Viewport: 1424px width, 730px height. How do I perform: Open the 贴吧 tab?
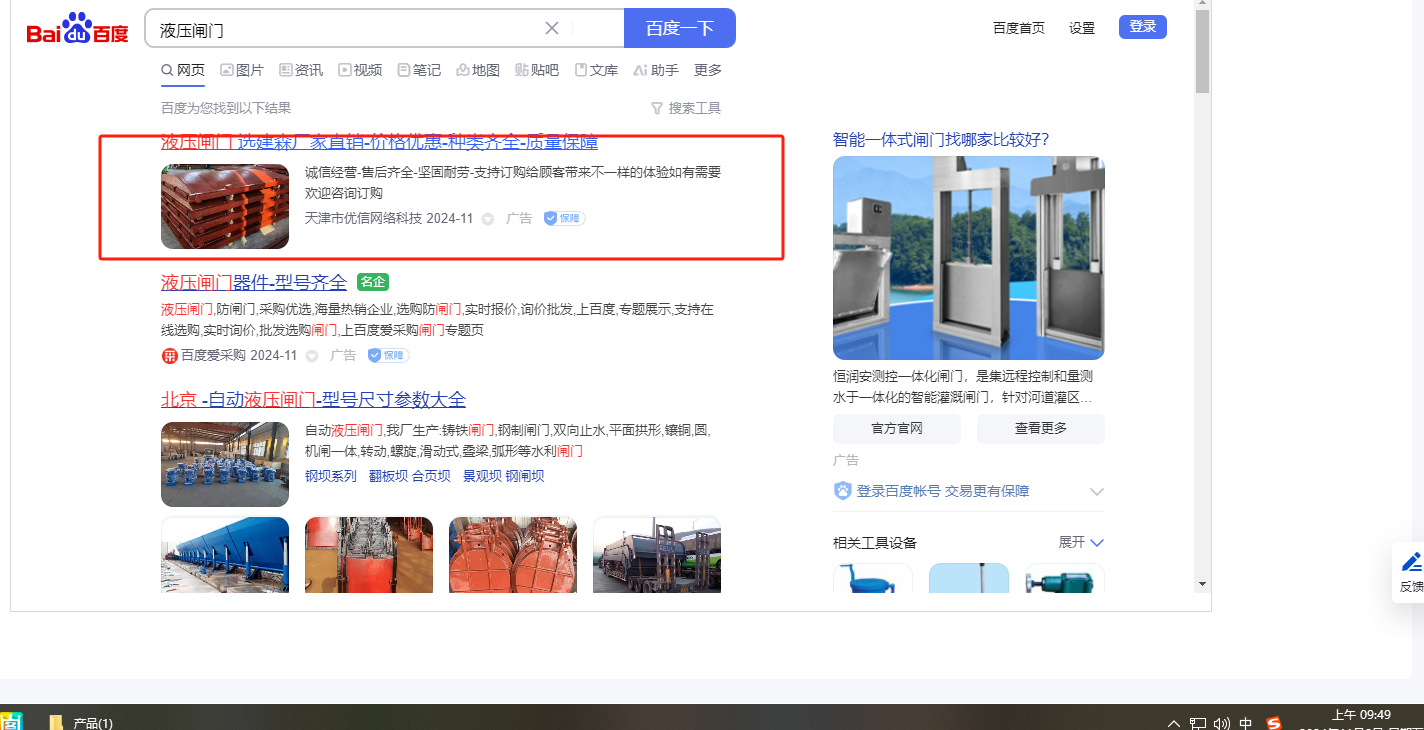coord(537,70)
